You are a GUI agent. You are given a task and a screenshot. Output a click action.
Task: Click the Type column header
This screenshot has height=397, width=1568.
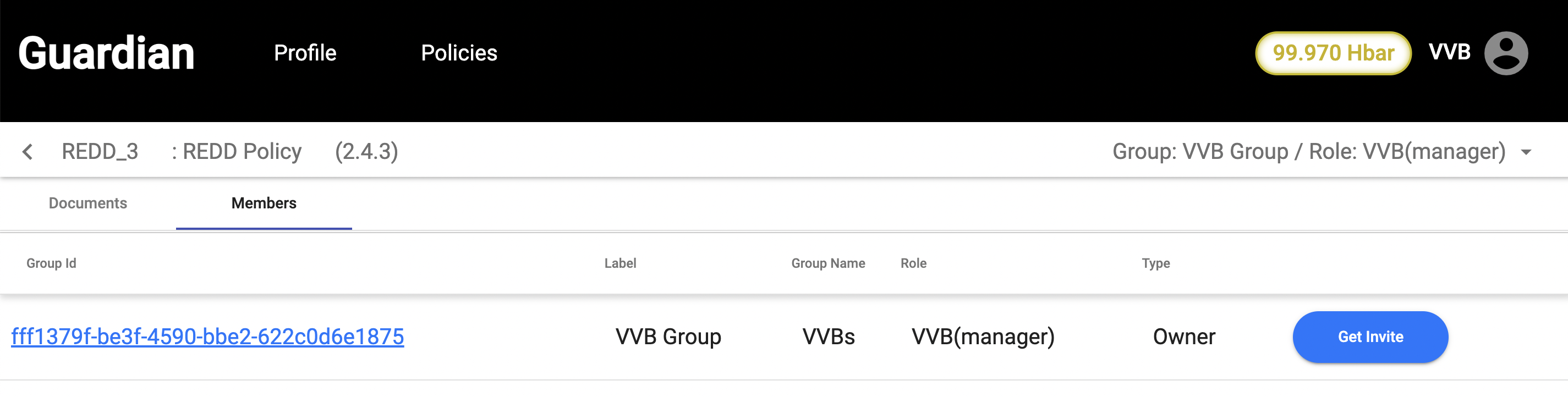[1155, 263]
